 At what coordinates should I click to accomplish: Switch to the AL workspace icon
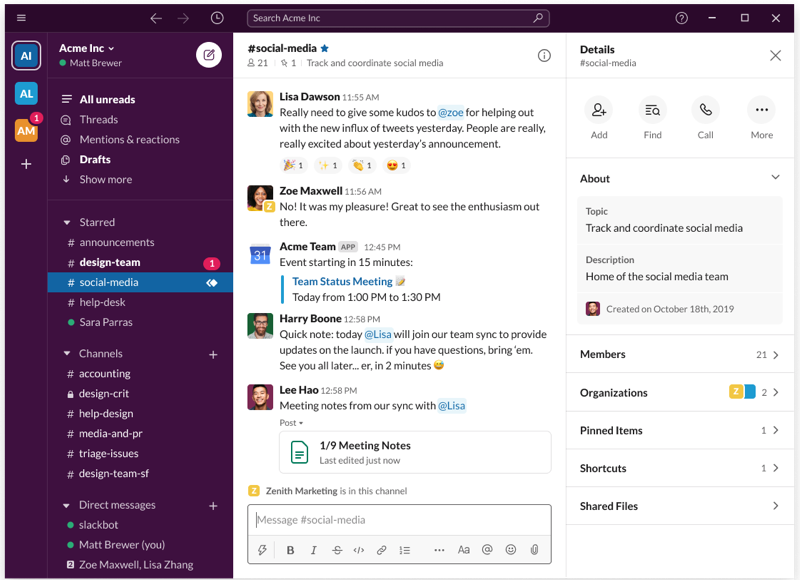[x=26, y=94]
